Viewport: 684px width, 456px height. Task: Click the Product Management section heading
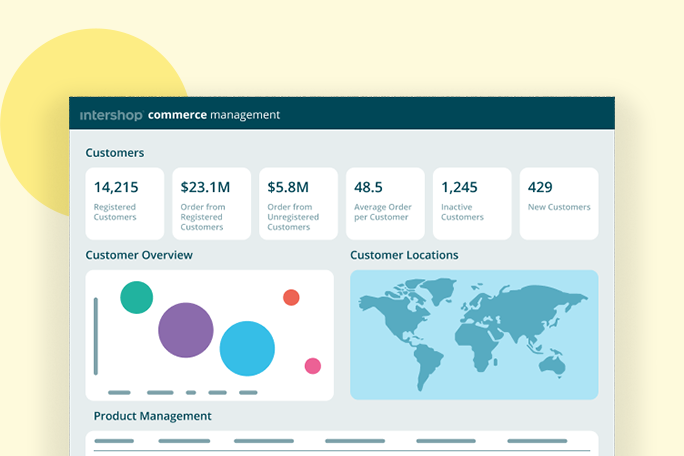click(x=152, y=416)
